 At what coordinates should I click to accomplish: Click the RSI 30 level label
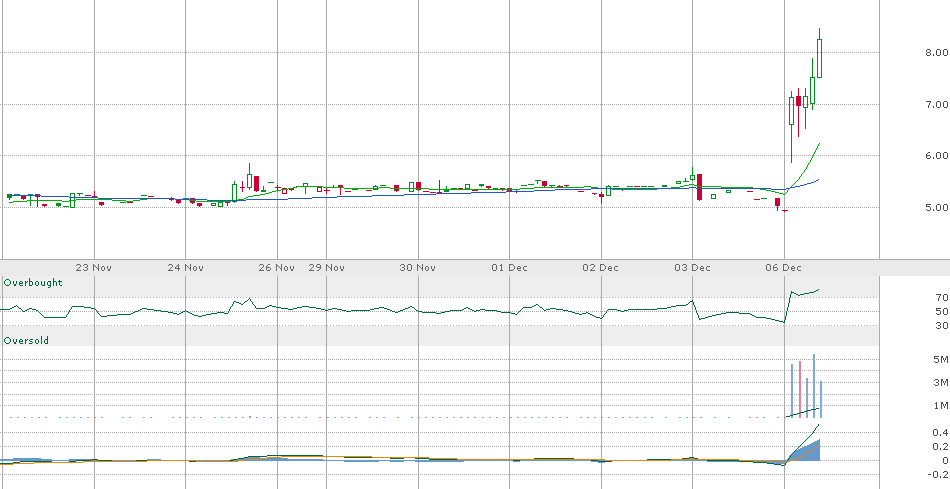point(942,326)
